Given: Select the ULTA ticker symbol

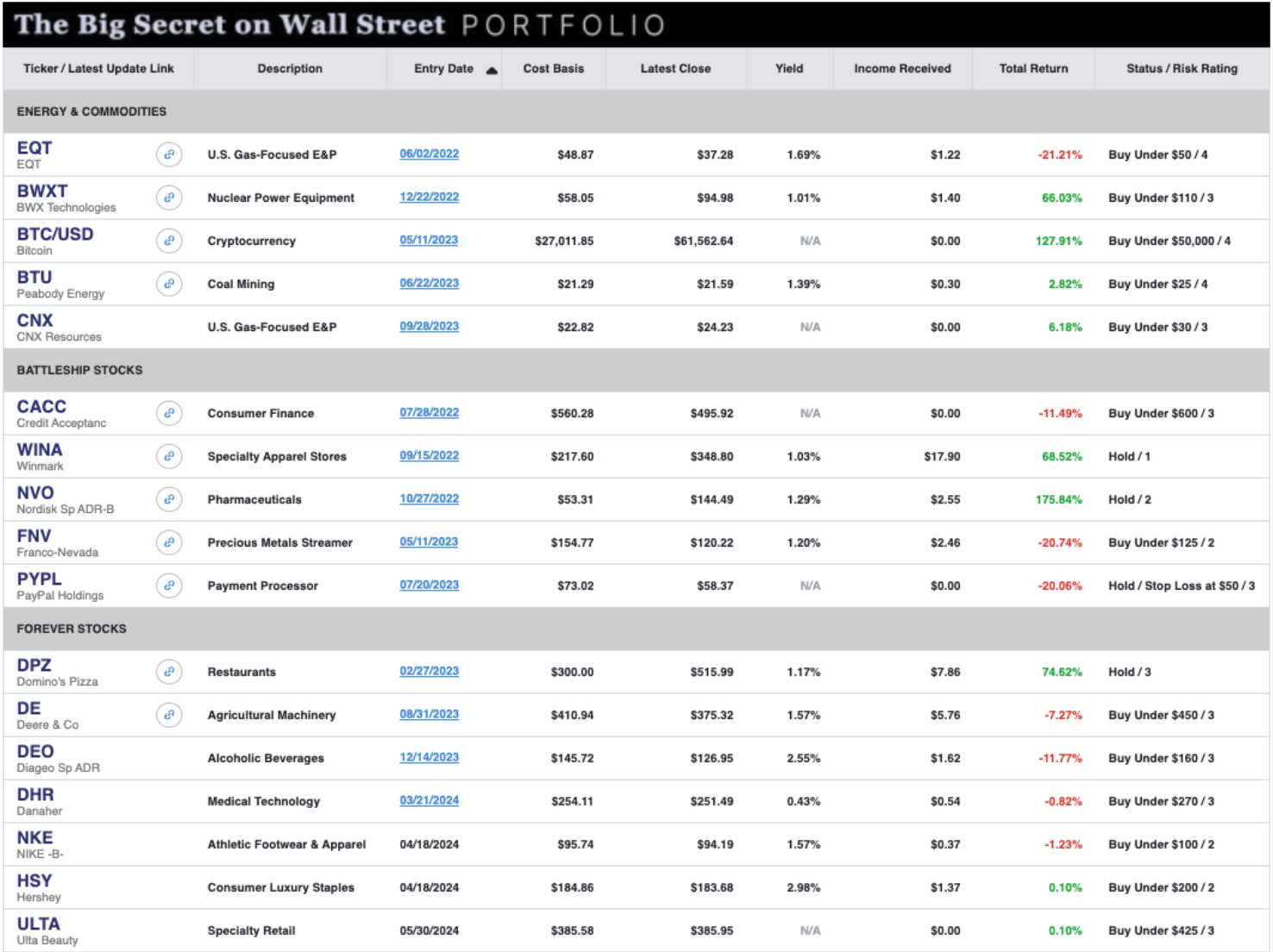Looking at the screenshot, I should (39, 924).
